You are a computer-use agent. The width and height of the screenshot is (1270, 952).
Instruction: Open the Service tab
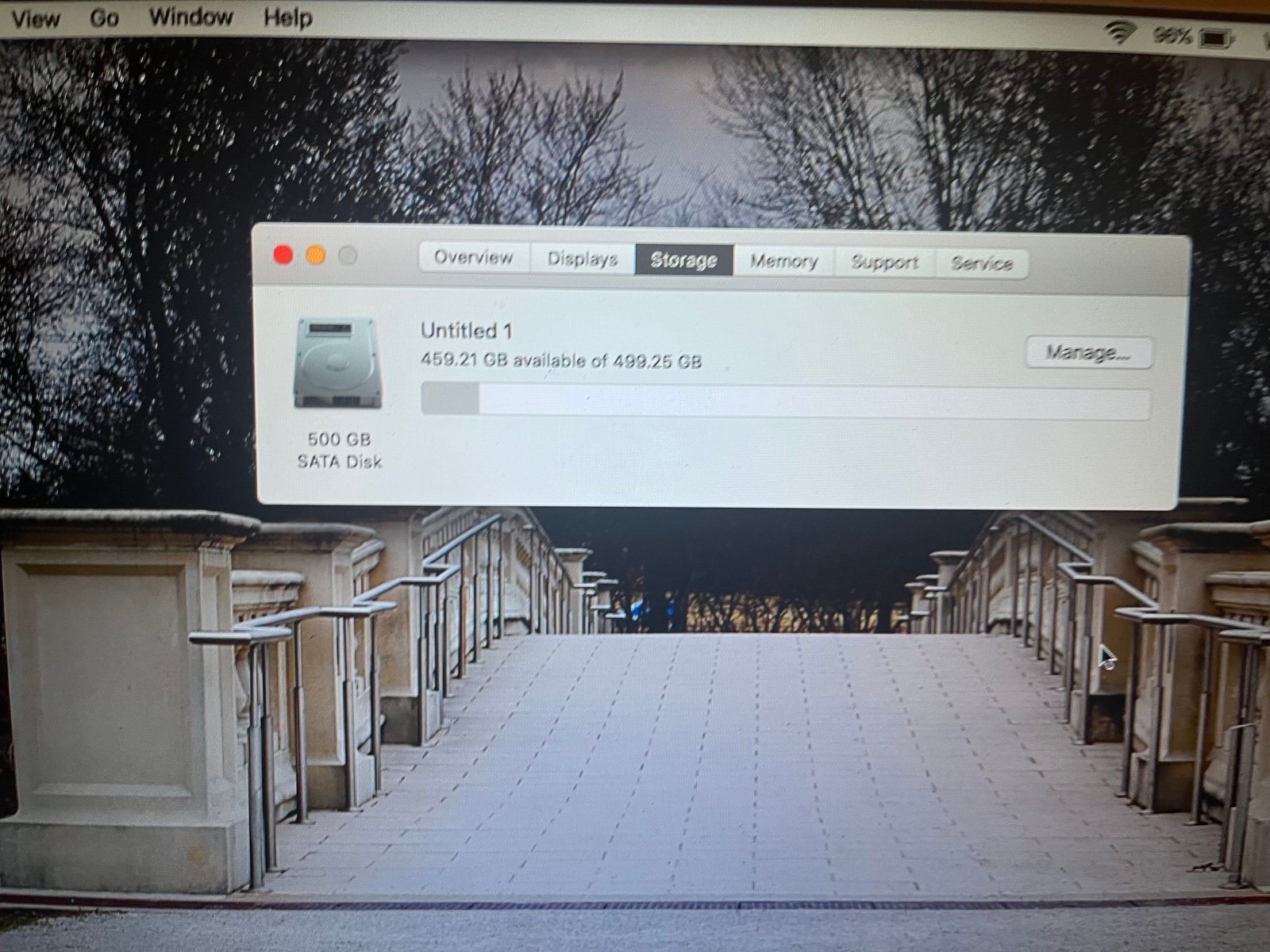coord(982,263)
